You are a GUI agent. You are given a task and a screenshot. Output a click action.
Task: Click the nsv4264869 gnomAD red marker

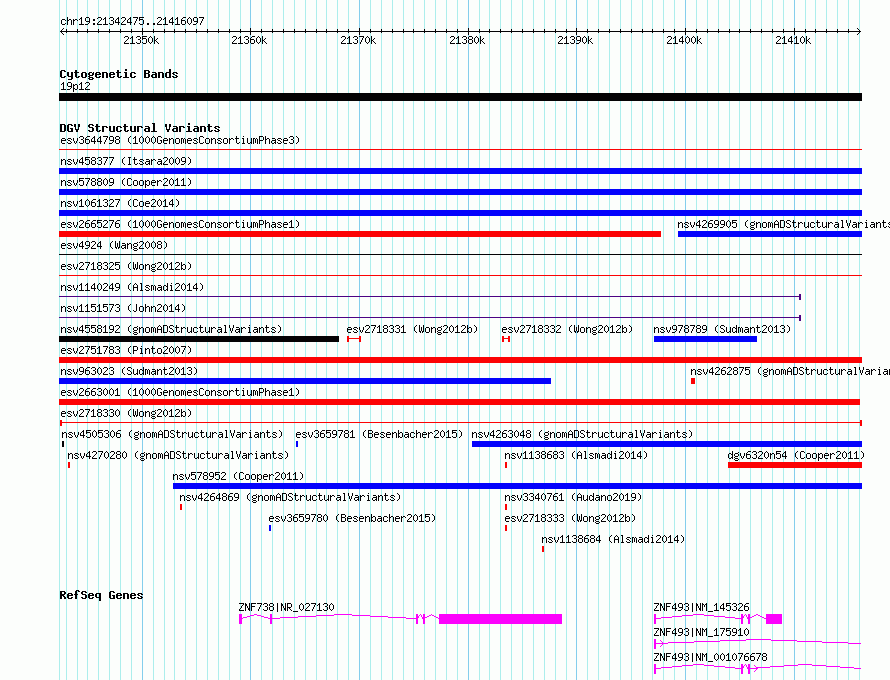coord(181,507)
